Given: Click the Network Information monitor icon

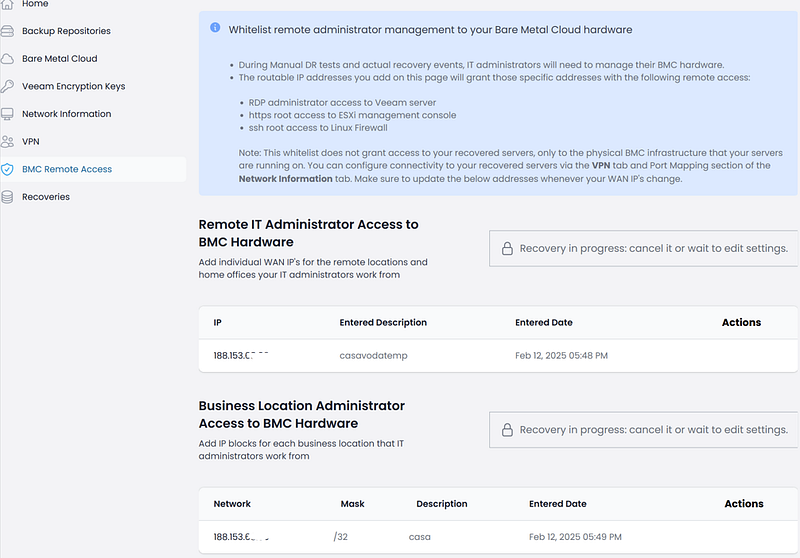Looking at the screenshot, I should point(8,114).
